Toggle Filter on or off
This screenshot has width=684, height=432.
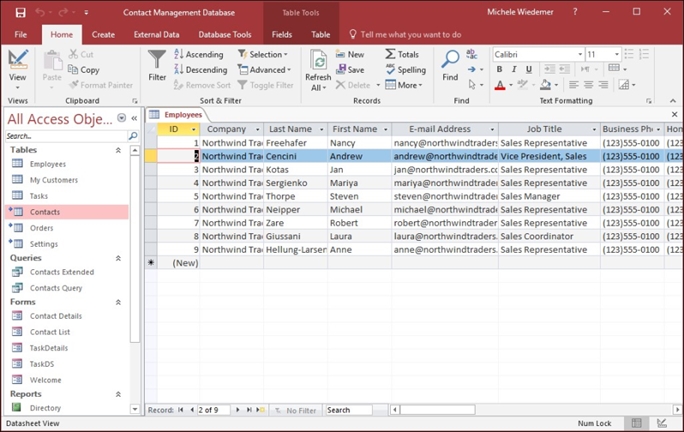click(x=266, y=85)
